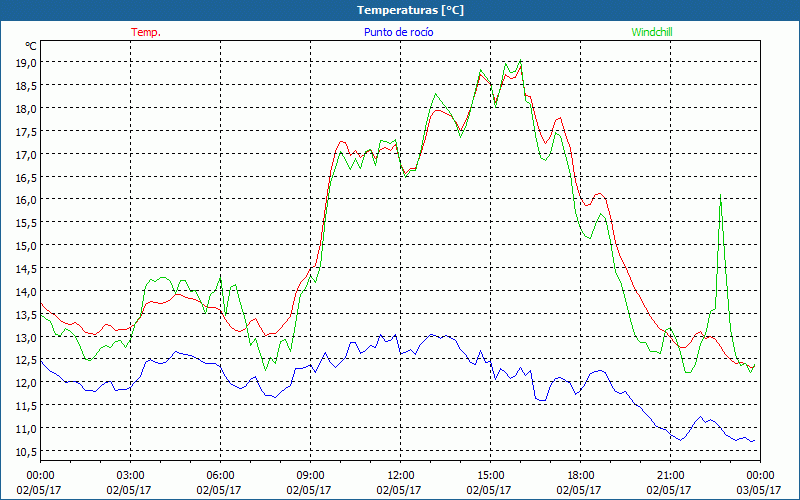
Task: Click the 14,0 y-axis value
Action: click(x=27, y=291)
